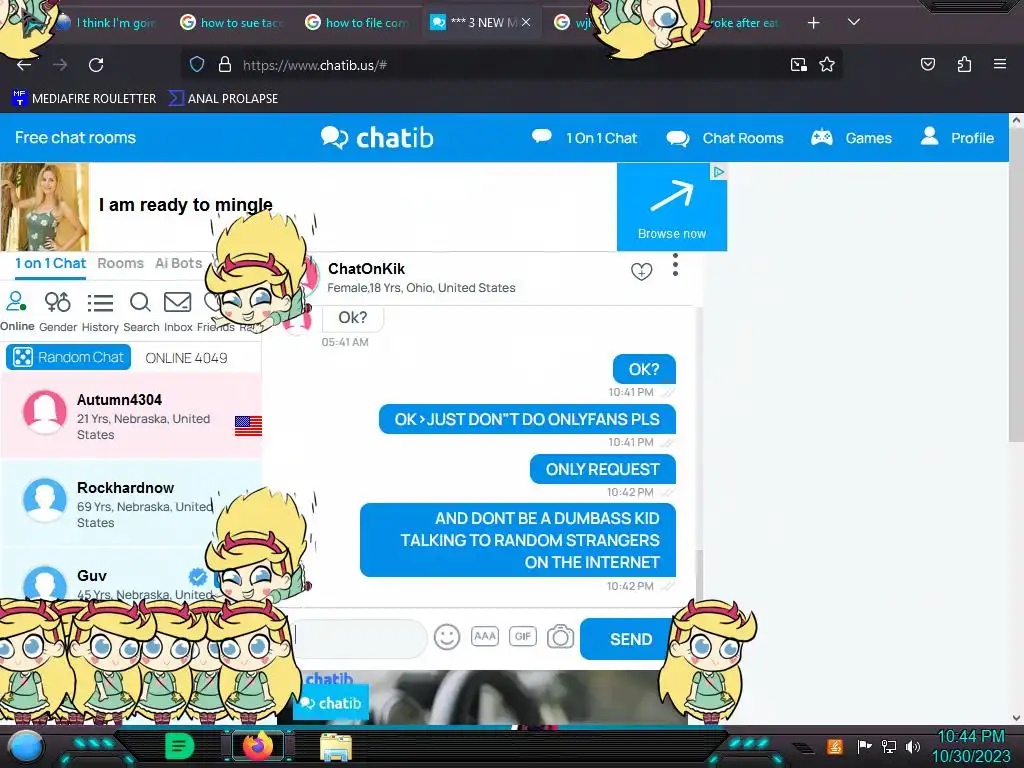Image resolution: width=1024 pixels, height=768 pixels.
Task: Switch to the 'how to file com' tab
Action: (x=357, y=22)
